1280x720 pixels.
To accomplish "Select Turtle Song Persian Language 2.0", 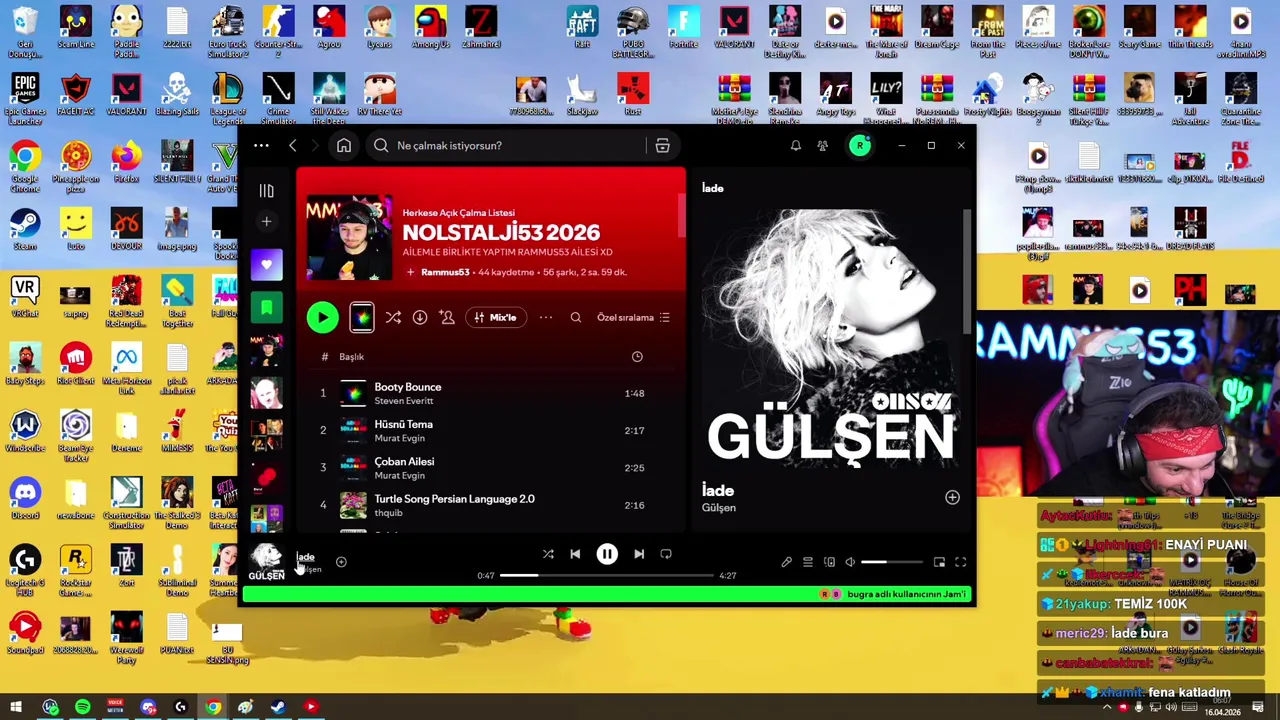I will coord(454,498).
